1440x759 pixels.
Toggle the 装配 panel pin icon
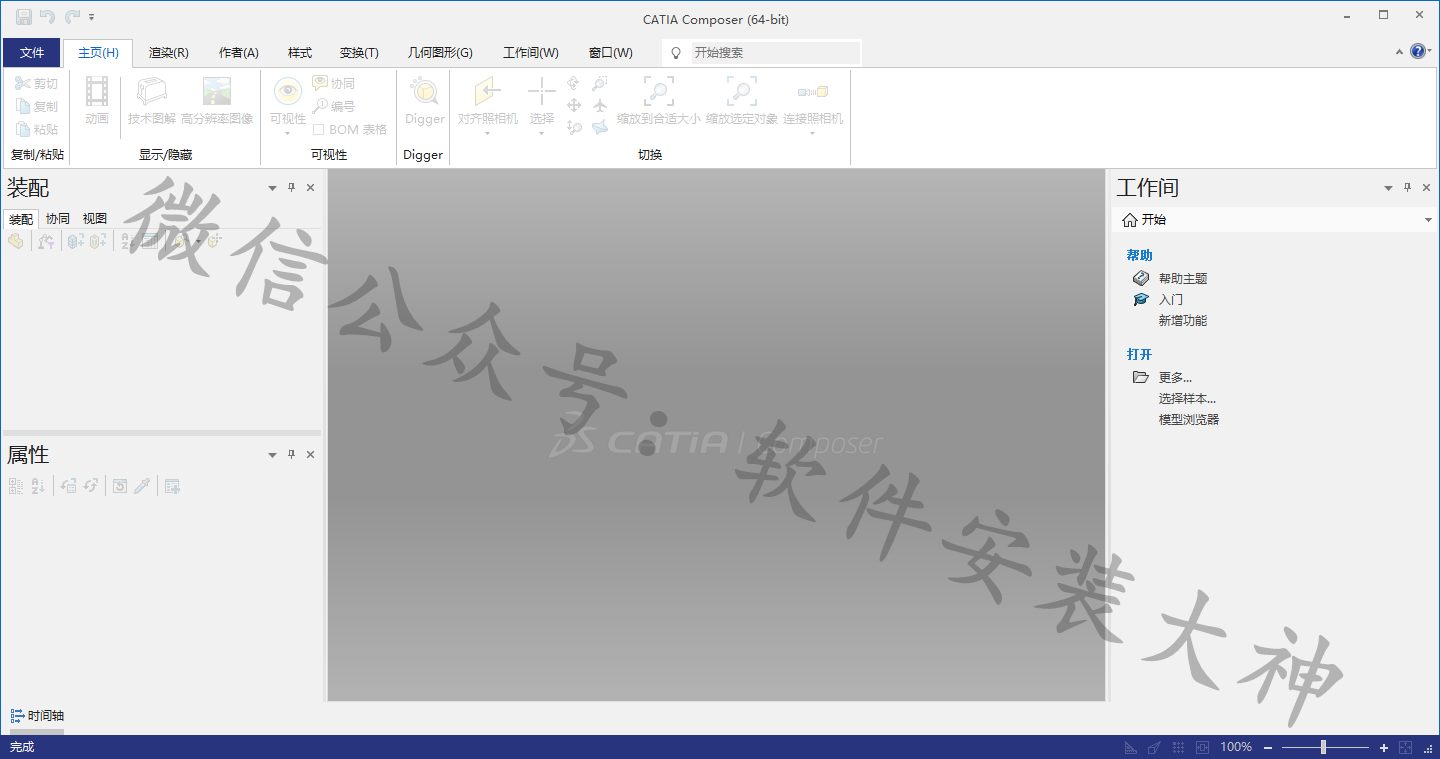click(x=292, y=188)
